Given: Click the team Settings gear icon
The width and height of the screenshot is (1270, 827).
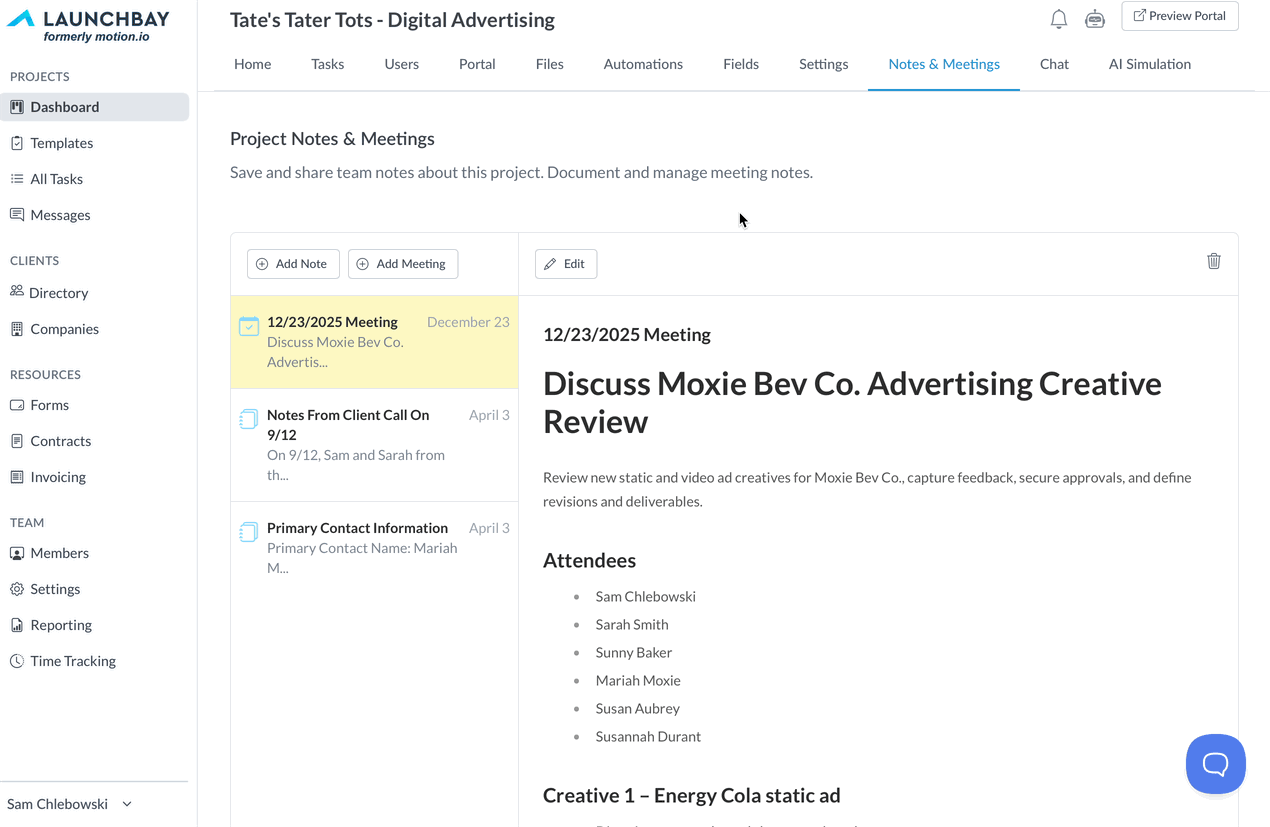Looking at the screenshot, I should [17, 589].
